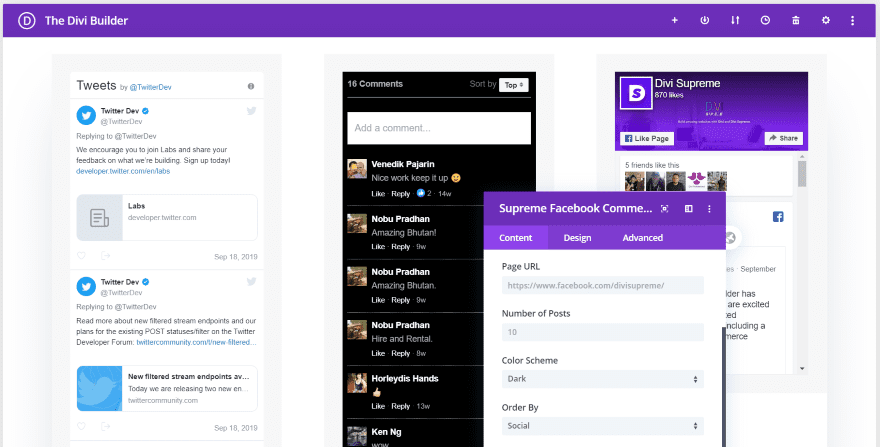Click Facebook Share button
This screenshot has width=880, height=447.
[x=783, y=138]
